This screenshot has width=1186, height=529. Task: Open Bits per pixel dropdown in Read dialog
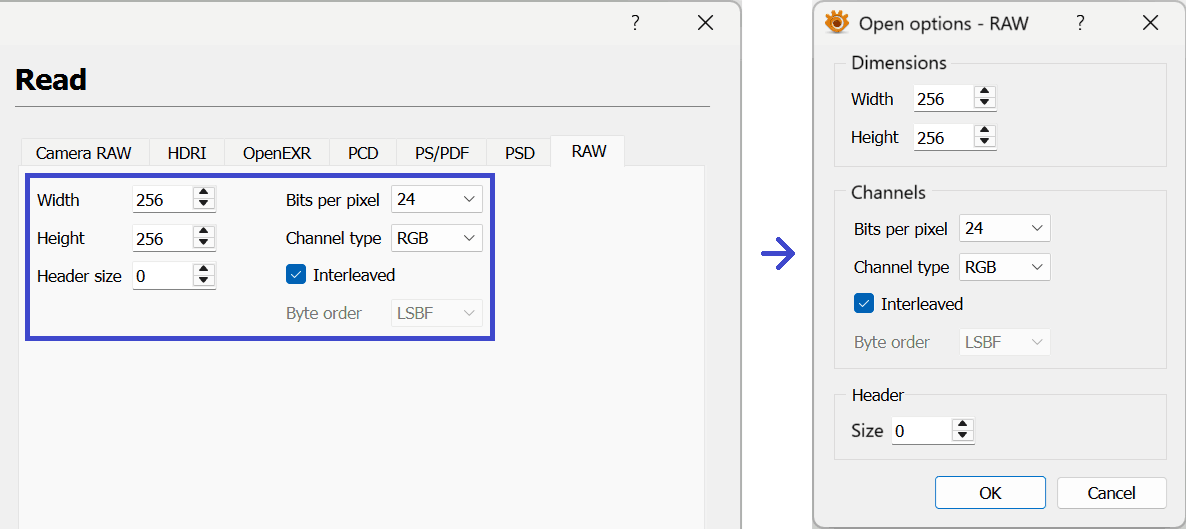pos(436,200)
